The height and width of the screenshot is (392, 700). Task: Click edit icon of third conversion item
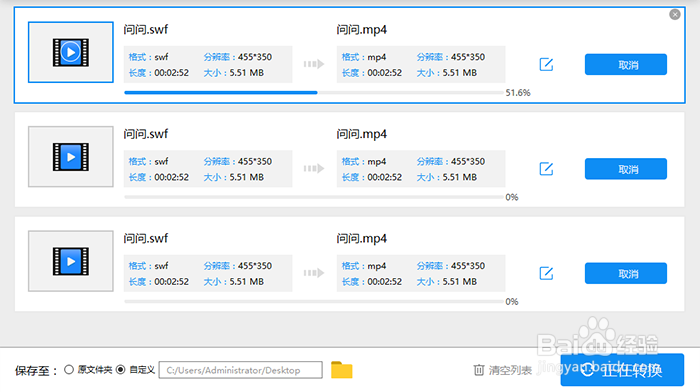click(546, 273)
